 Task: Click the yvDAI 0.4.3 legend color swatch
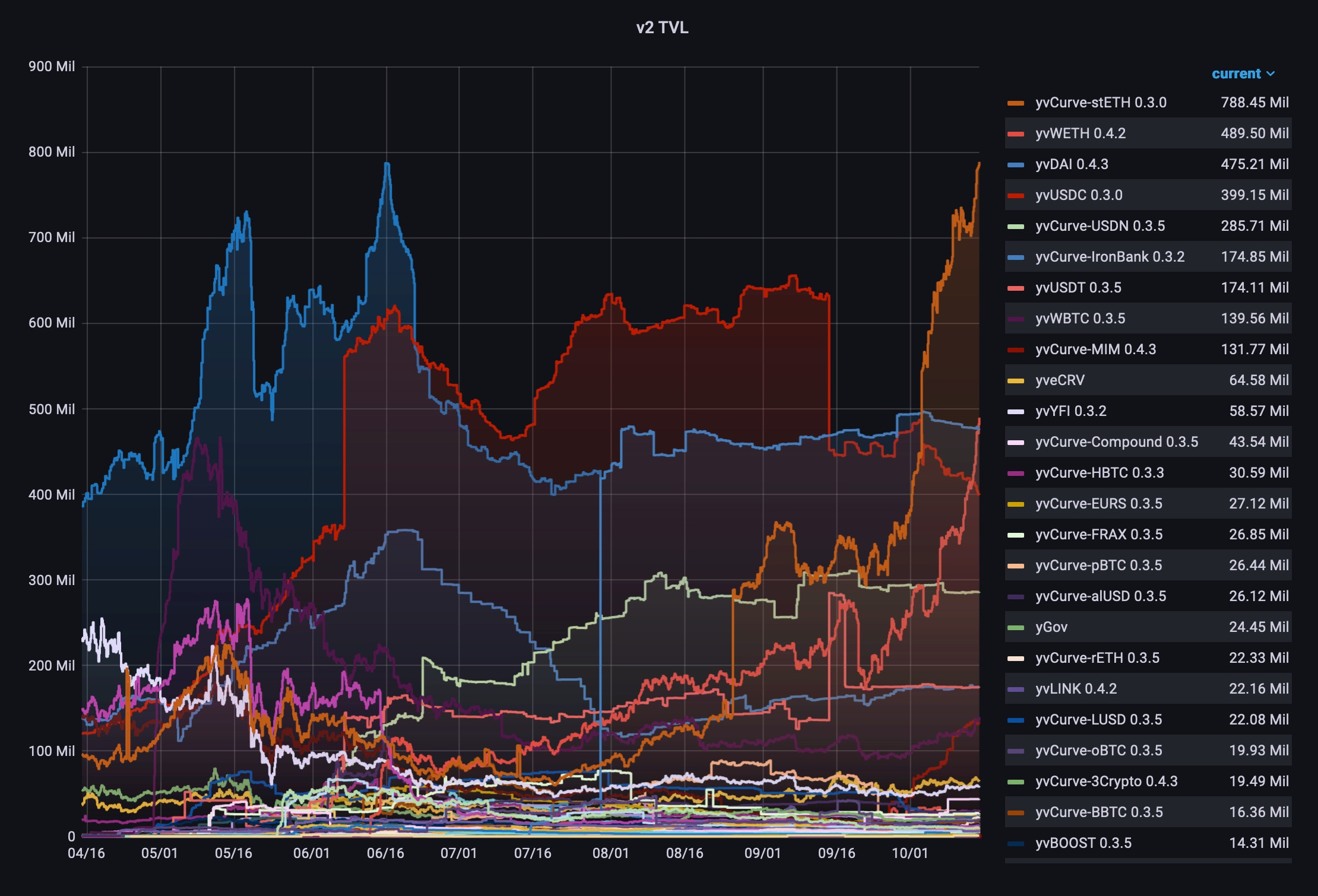click(1016, 165)
